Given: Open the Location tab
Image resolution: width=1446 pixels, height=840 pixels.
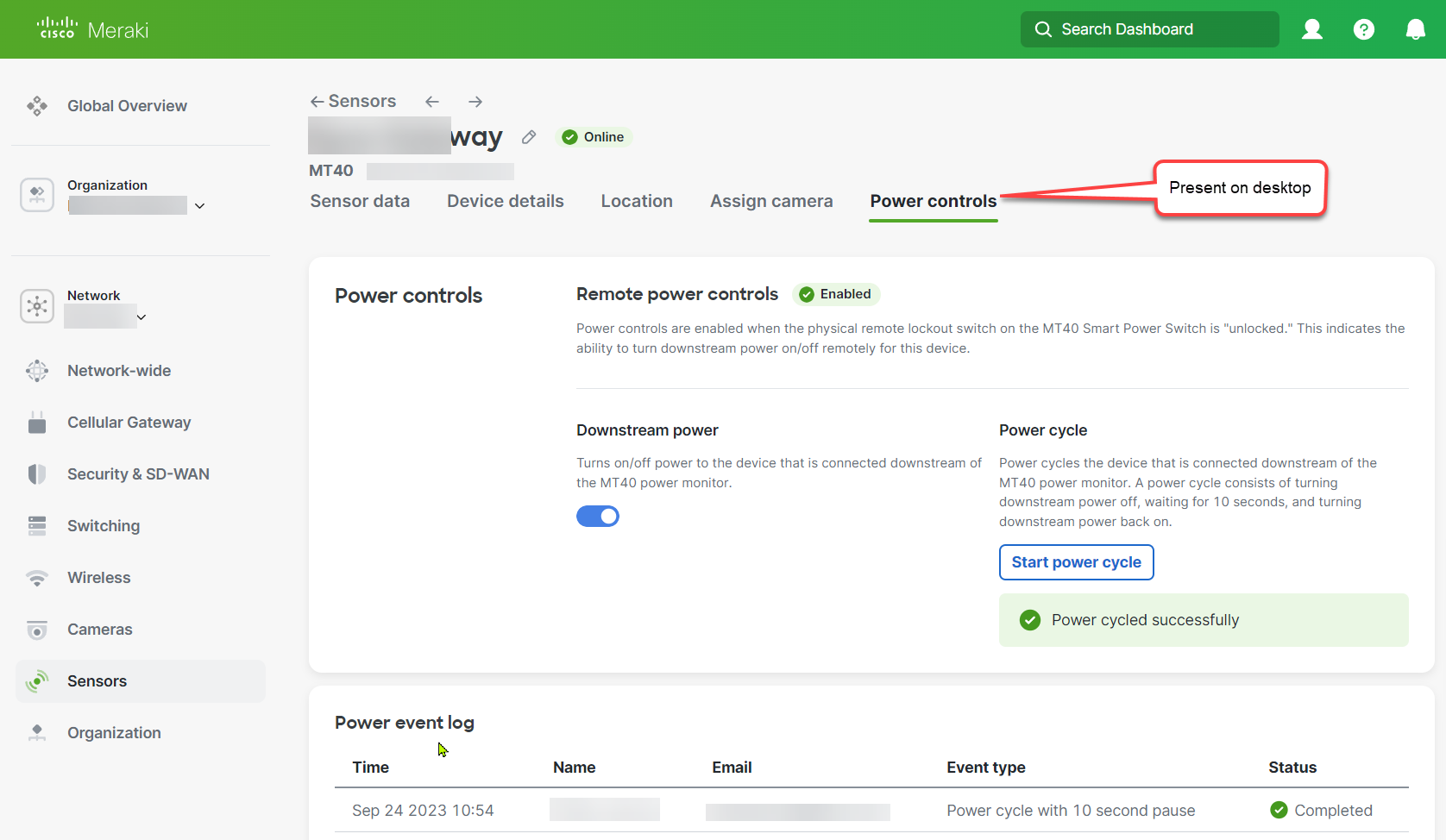Looking at the screenshot, I should click(637, 200).
